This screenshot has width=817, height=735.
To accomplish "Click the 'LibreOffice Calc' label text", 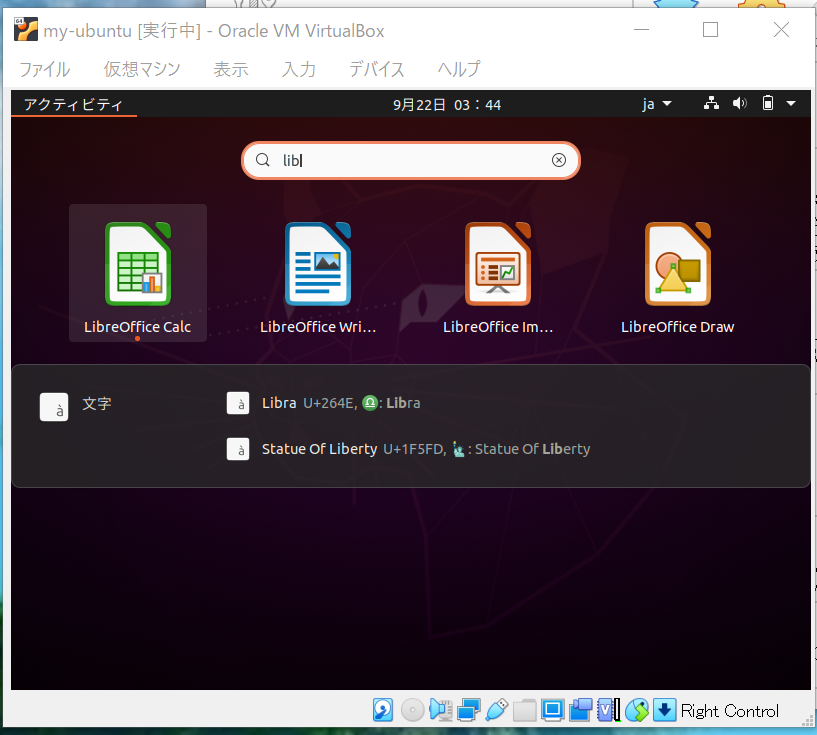I will point(138,327).
